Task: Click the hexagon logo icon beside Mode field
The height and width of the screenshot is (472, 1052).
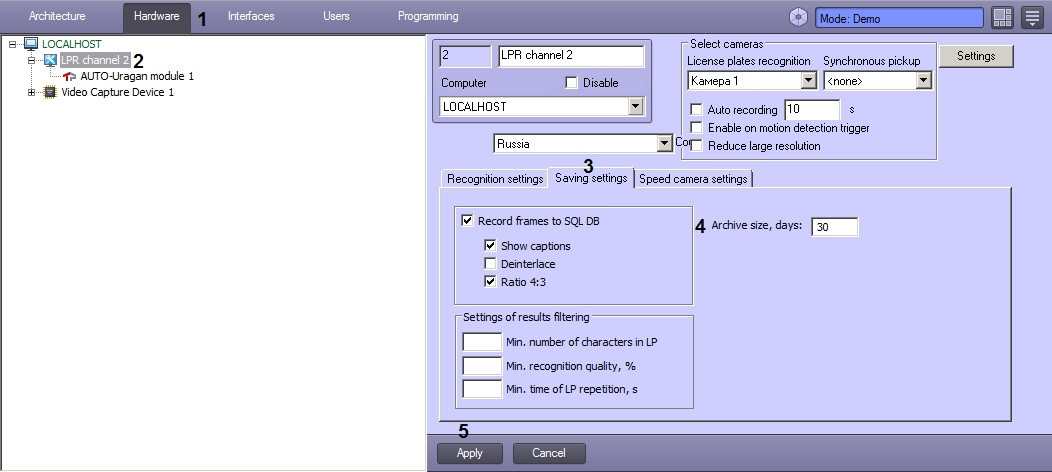Action: [798, 17]
